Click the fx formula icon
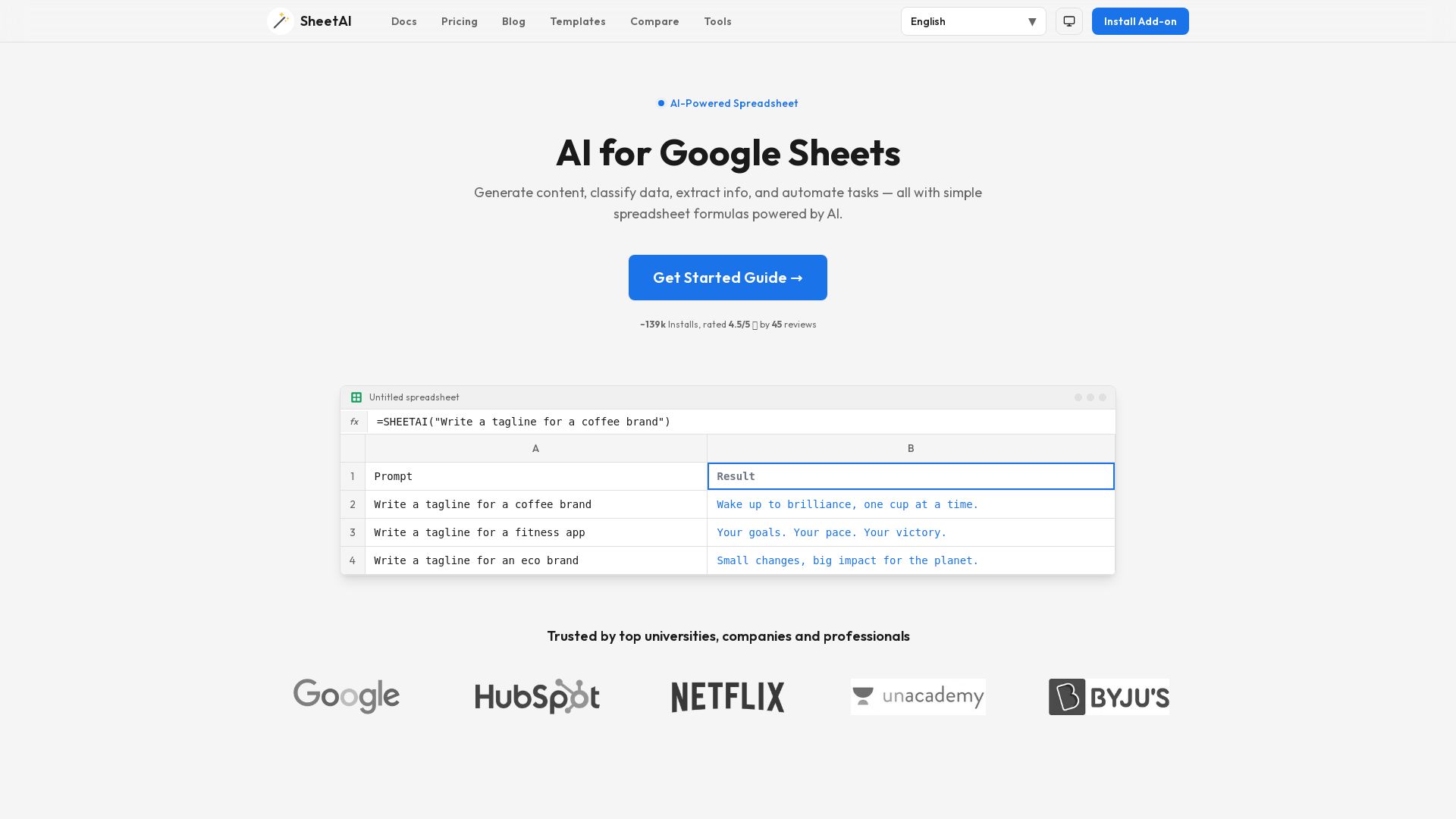 (x=354, y=422)
